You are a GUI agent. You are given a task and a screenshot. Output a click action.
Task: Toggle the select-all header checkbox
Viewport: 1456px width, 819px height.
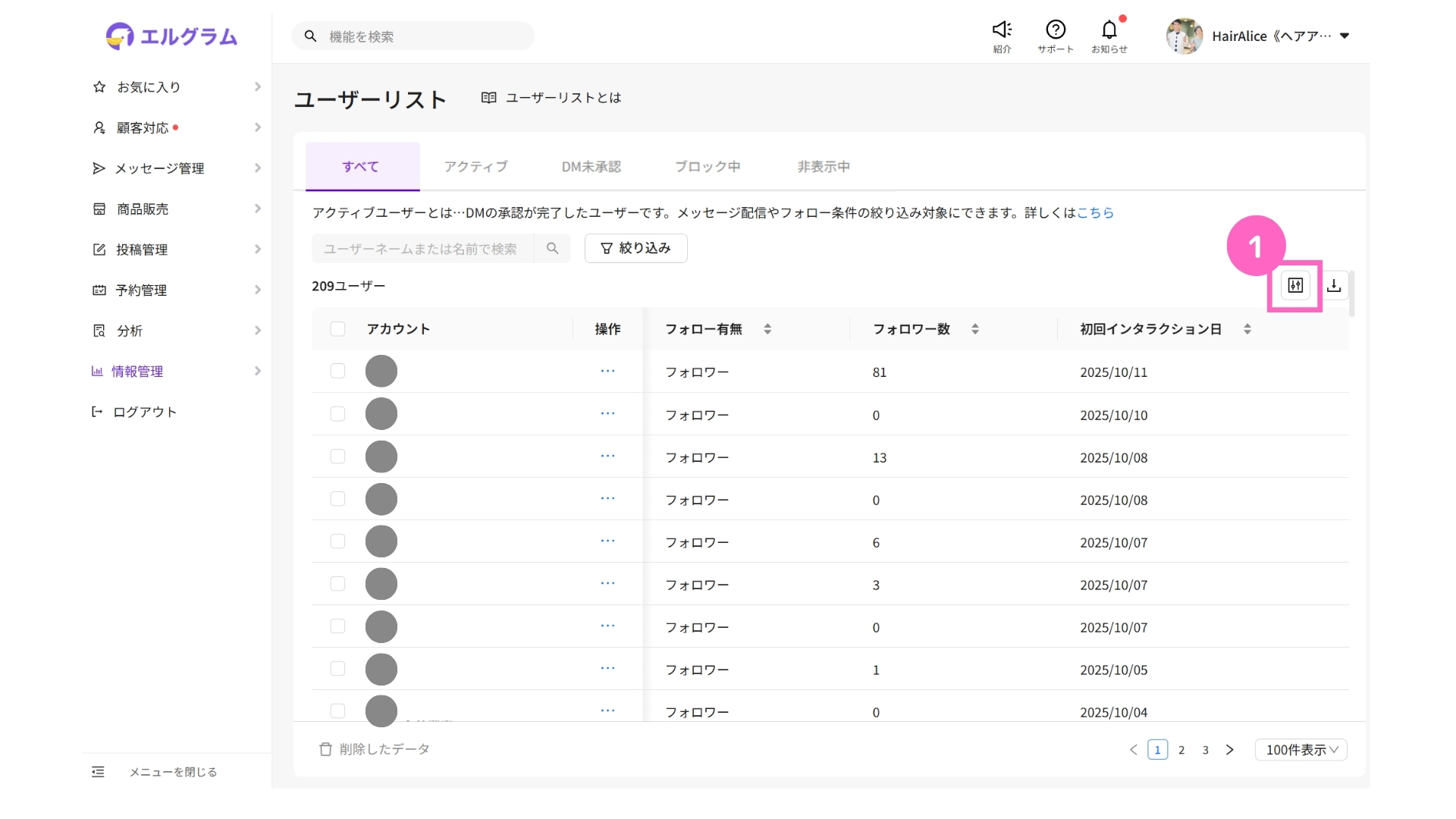click(337, 329)
